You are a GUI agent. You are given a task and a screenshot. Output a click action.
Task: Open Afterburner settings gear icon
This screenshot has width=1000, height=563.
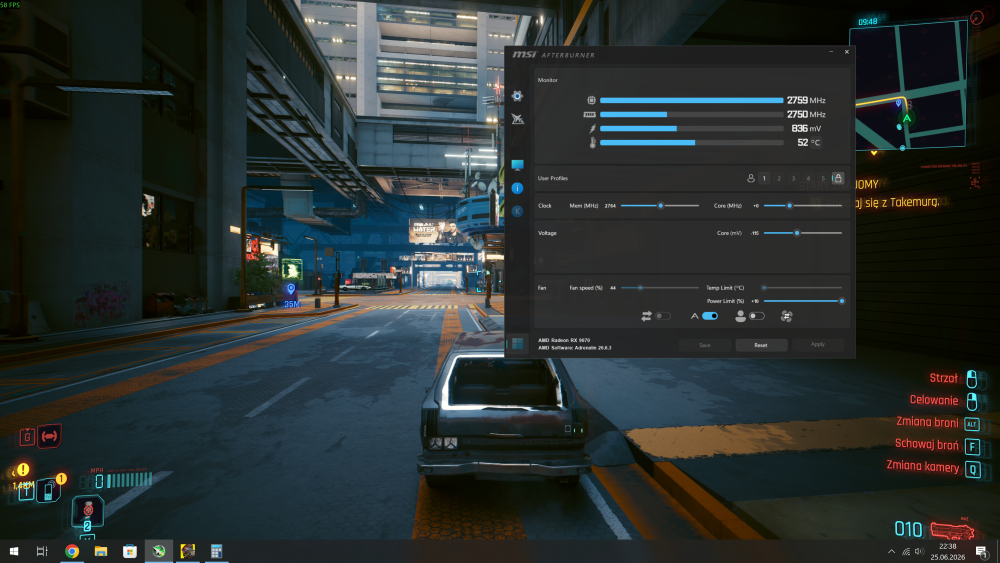517,96
